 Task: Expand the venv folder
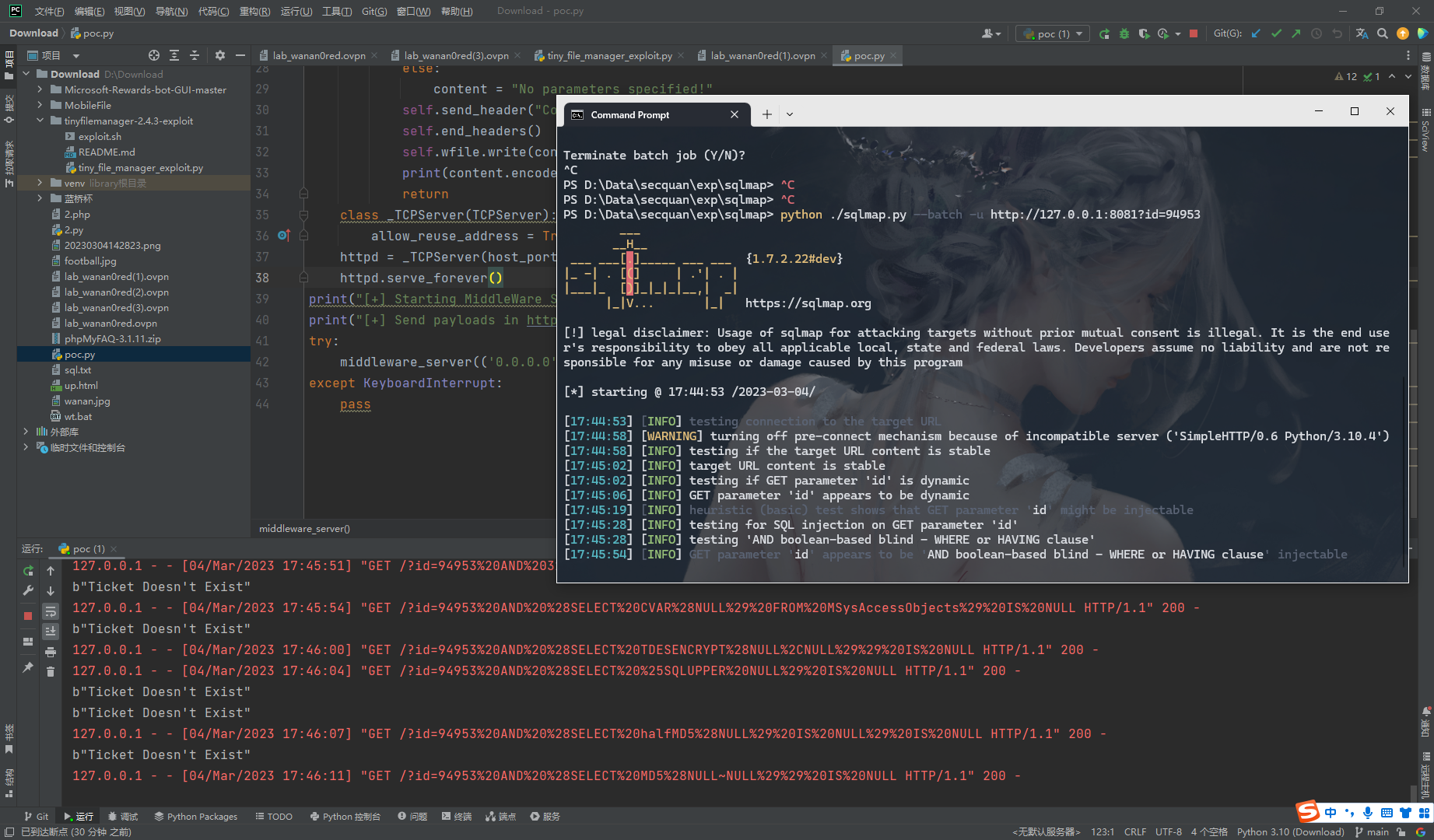tap(40, 183)
